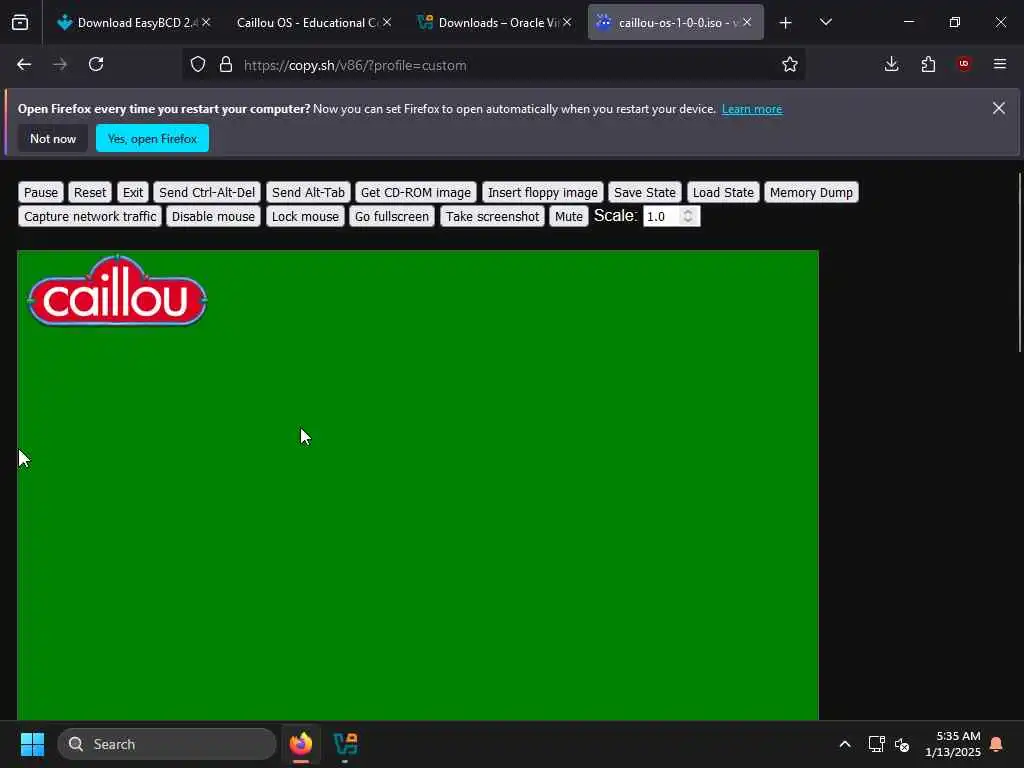Create a Memory Dump
This screenshot has height=768, width=1024.
pyautogui.click(x=811, y=193)
